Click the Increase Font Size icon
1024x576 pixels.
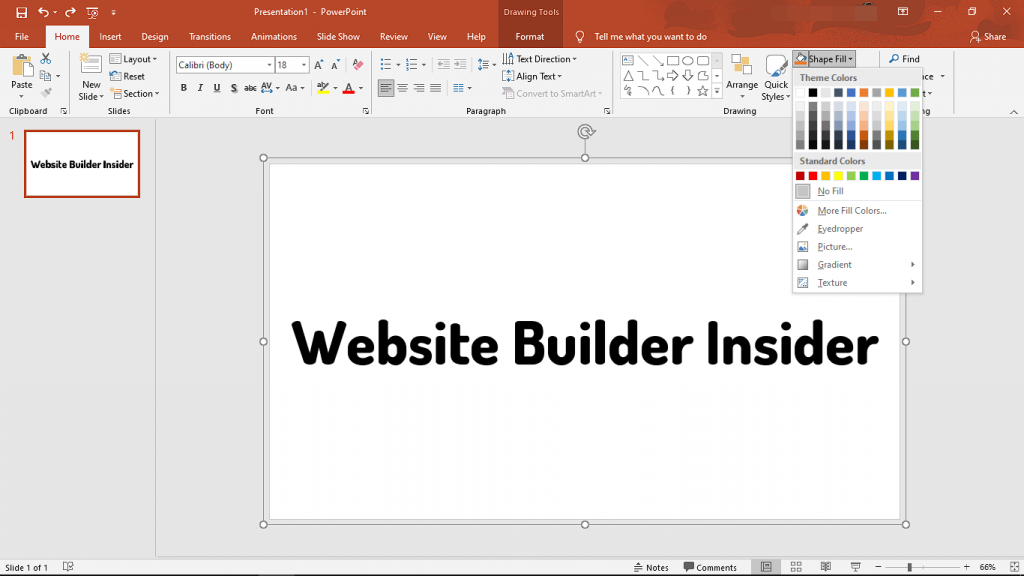click(318, 63)
